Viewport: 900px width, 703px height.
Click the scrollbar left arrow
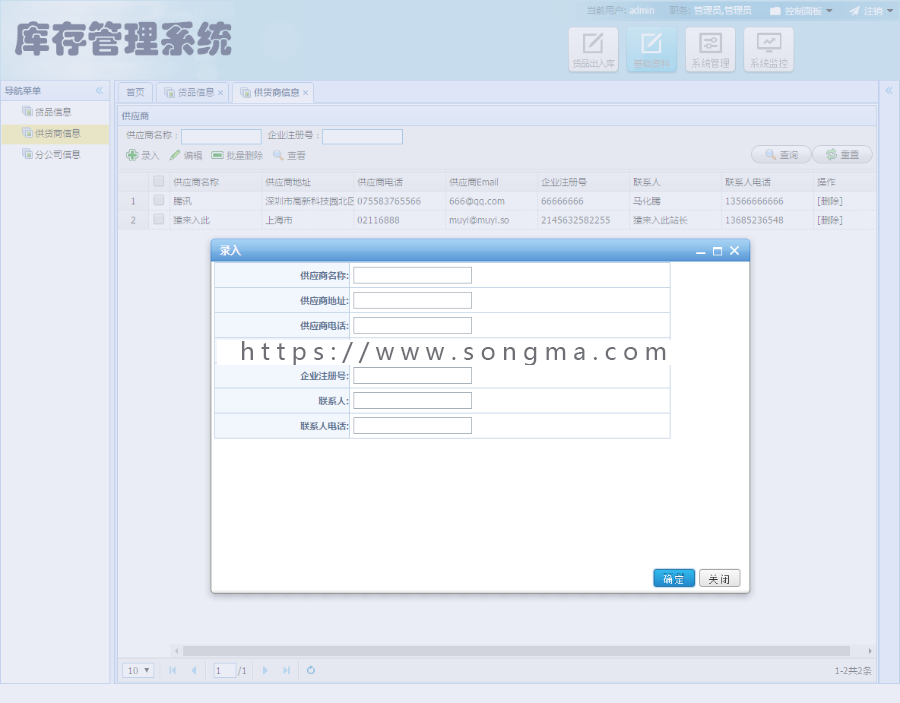click(176, 651)
